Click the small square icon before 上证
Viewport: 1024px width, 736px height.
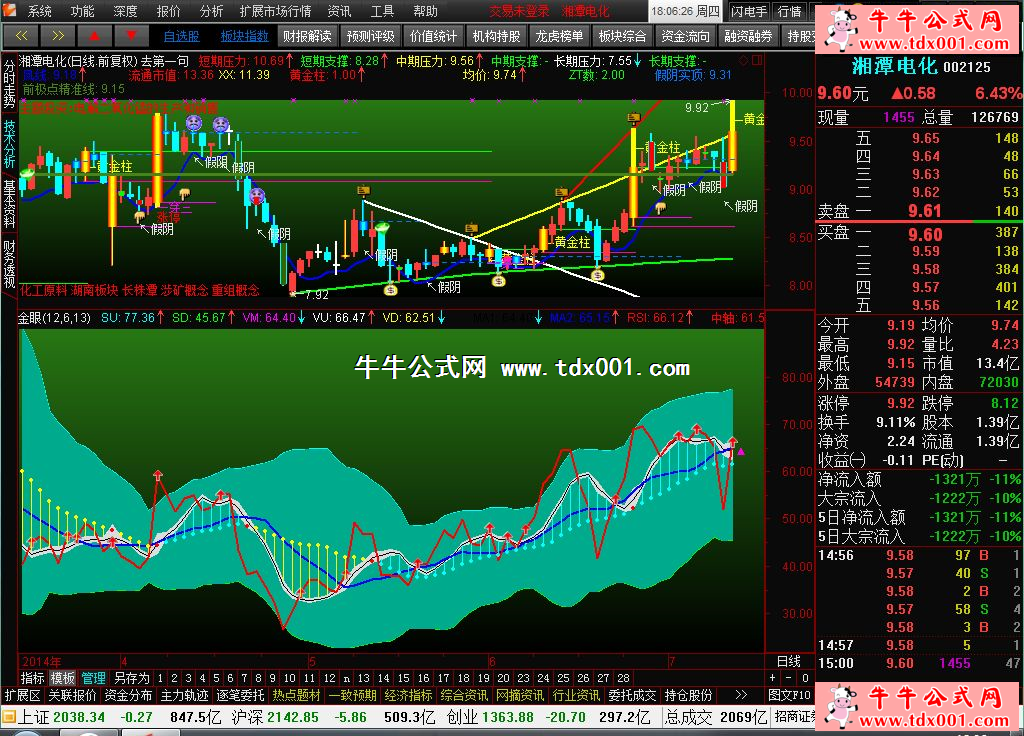[x=8, y=717]
